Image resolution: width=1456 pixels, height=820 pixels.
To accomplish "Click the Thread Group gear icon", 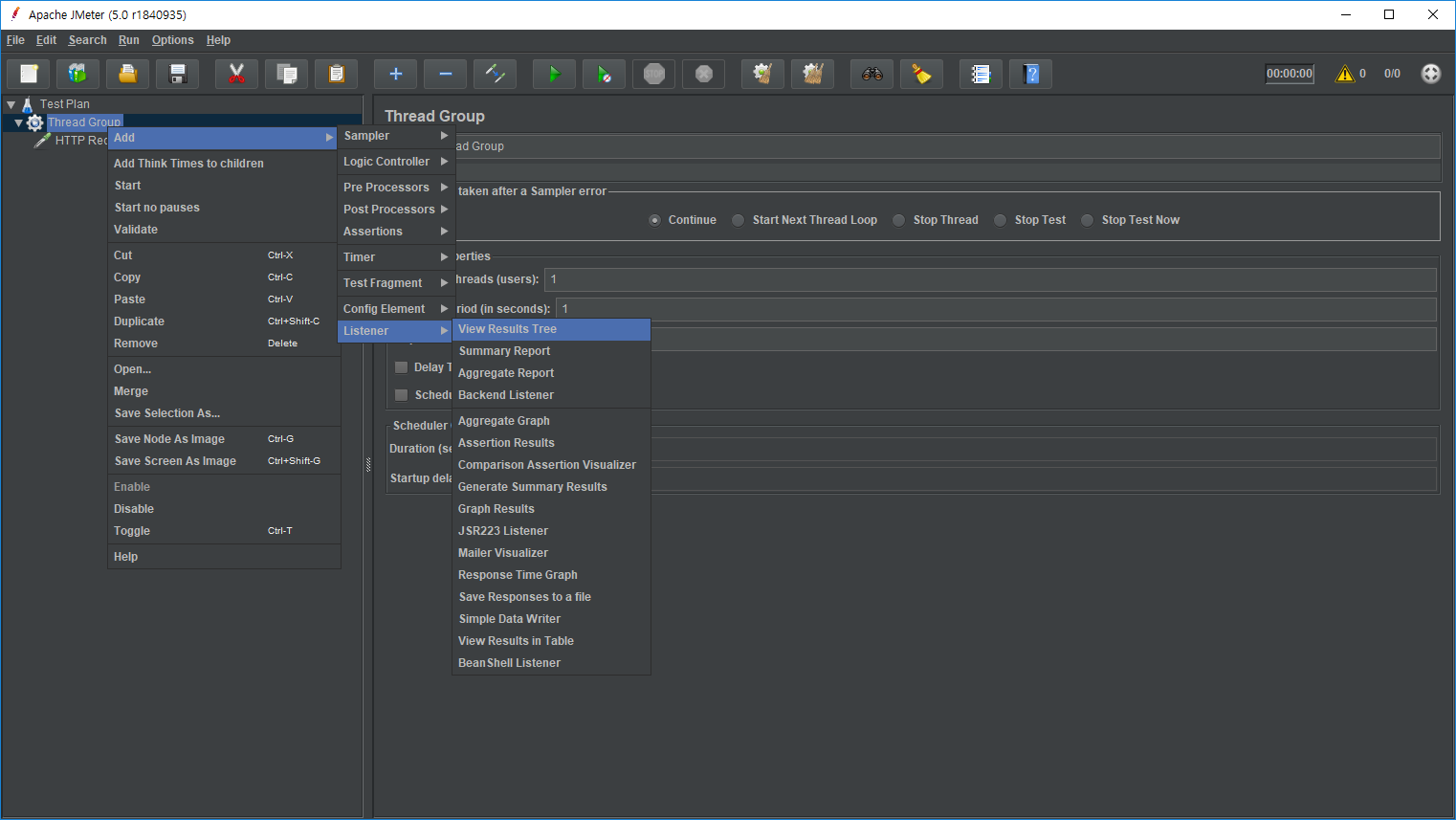I will 35,122.
